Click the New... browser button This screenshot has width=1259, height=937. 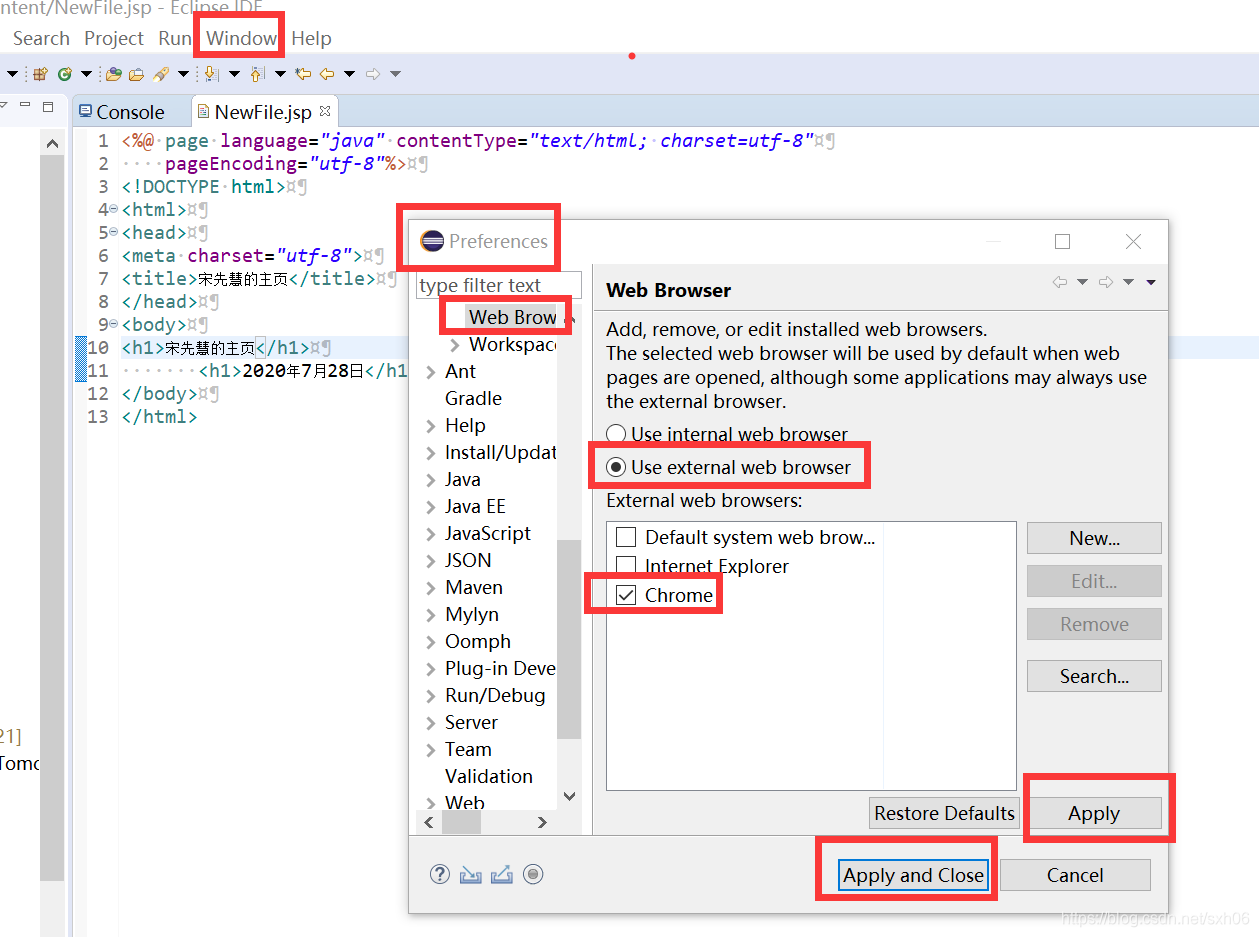pos(1094,538)
